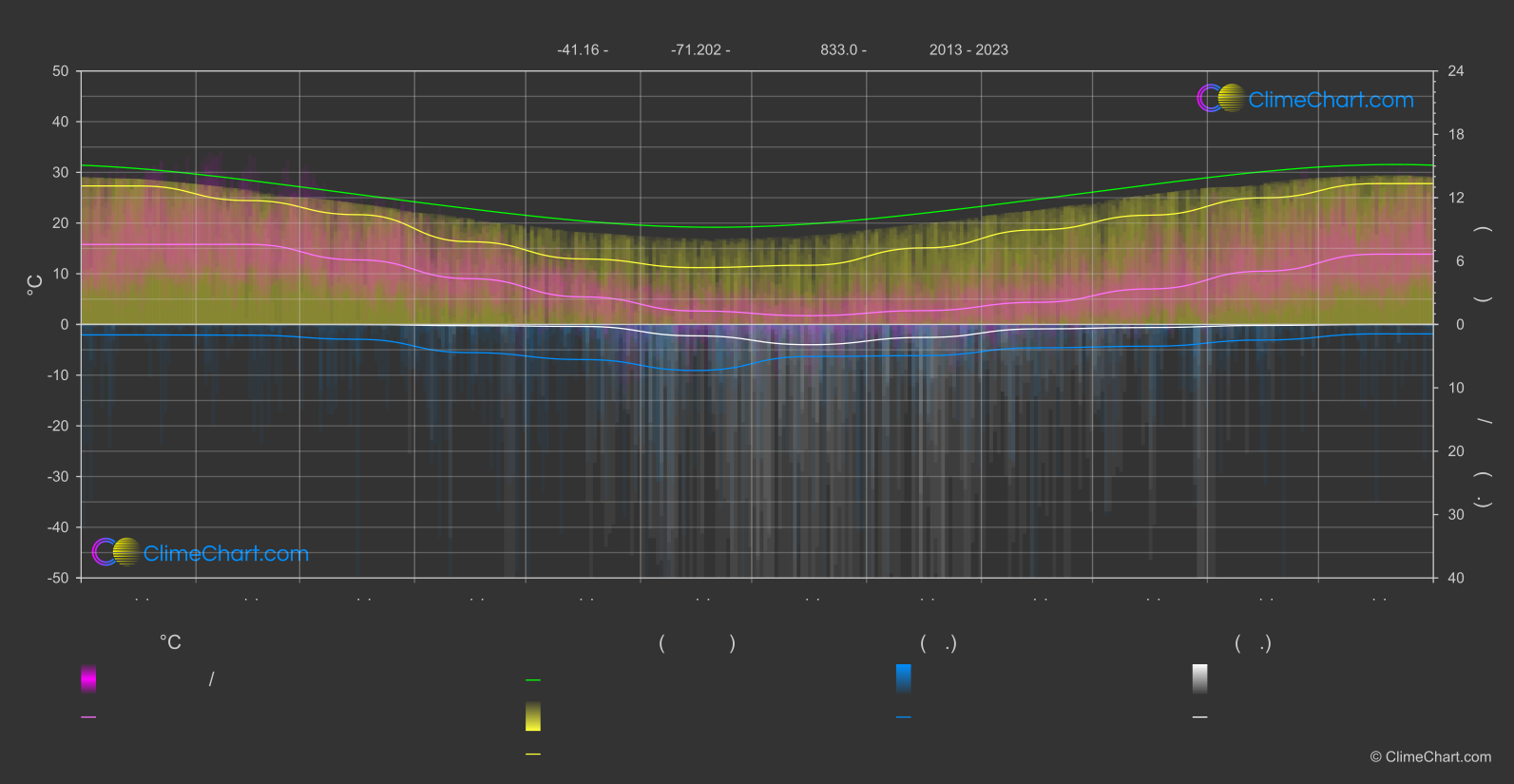Toggle the yellow gradient sunshine legend swatch
Viewport: 1514px width, 784px height.
pyautogui.click(x=533, y=717)
